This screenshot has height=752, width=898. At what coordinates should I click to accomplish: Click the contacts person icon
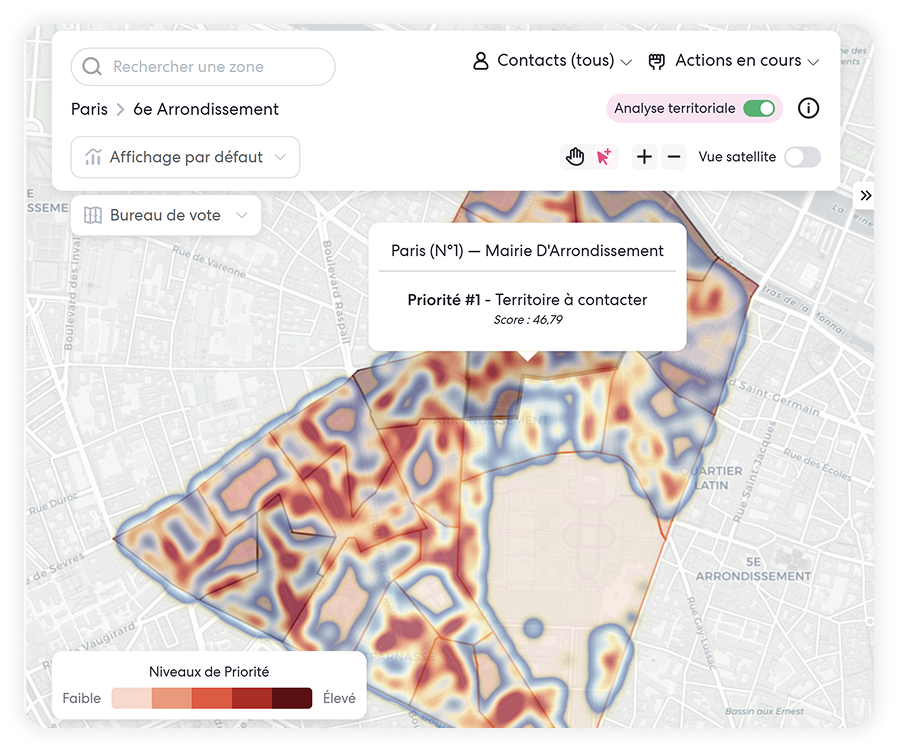pos(481,60)
